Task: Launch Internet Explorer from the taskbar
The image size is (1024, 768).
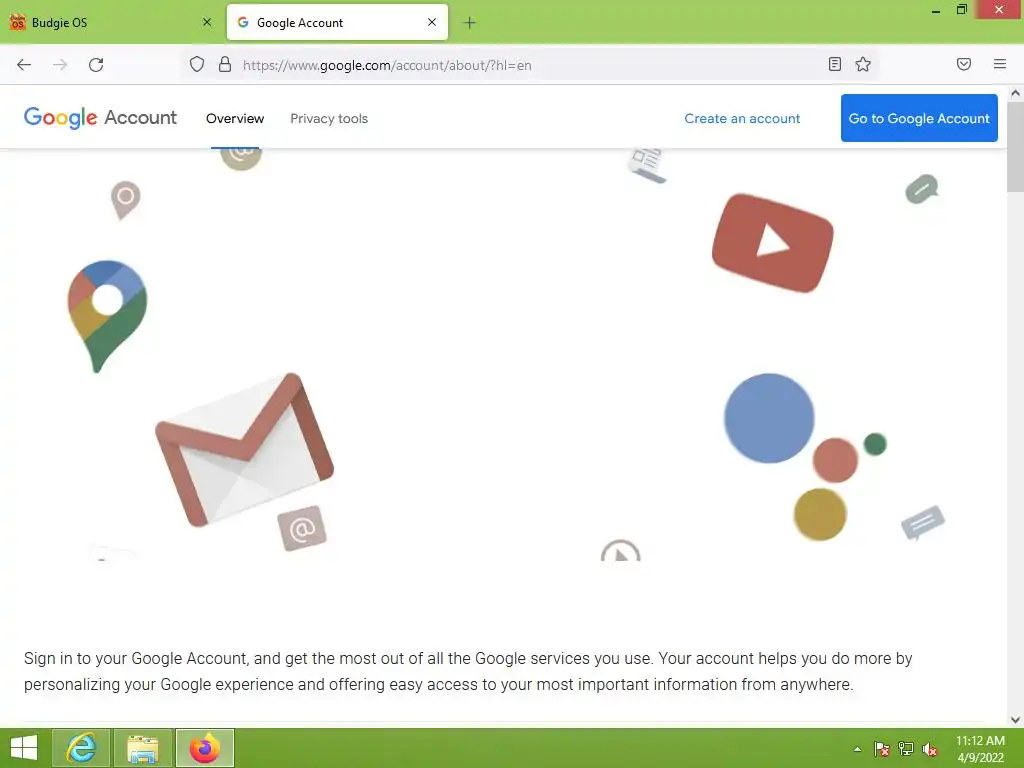Action: (81, 748)
